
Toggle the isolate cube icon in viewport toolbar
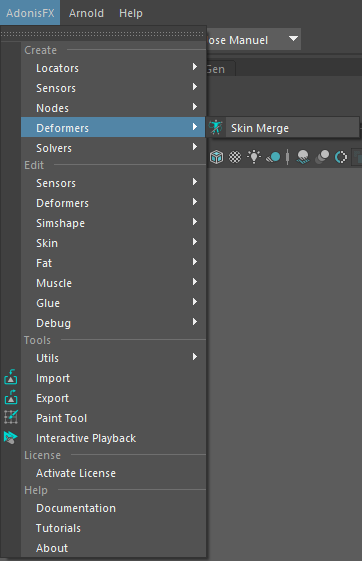216,157
